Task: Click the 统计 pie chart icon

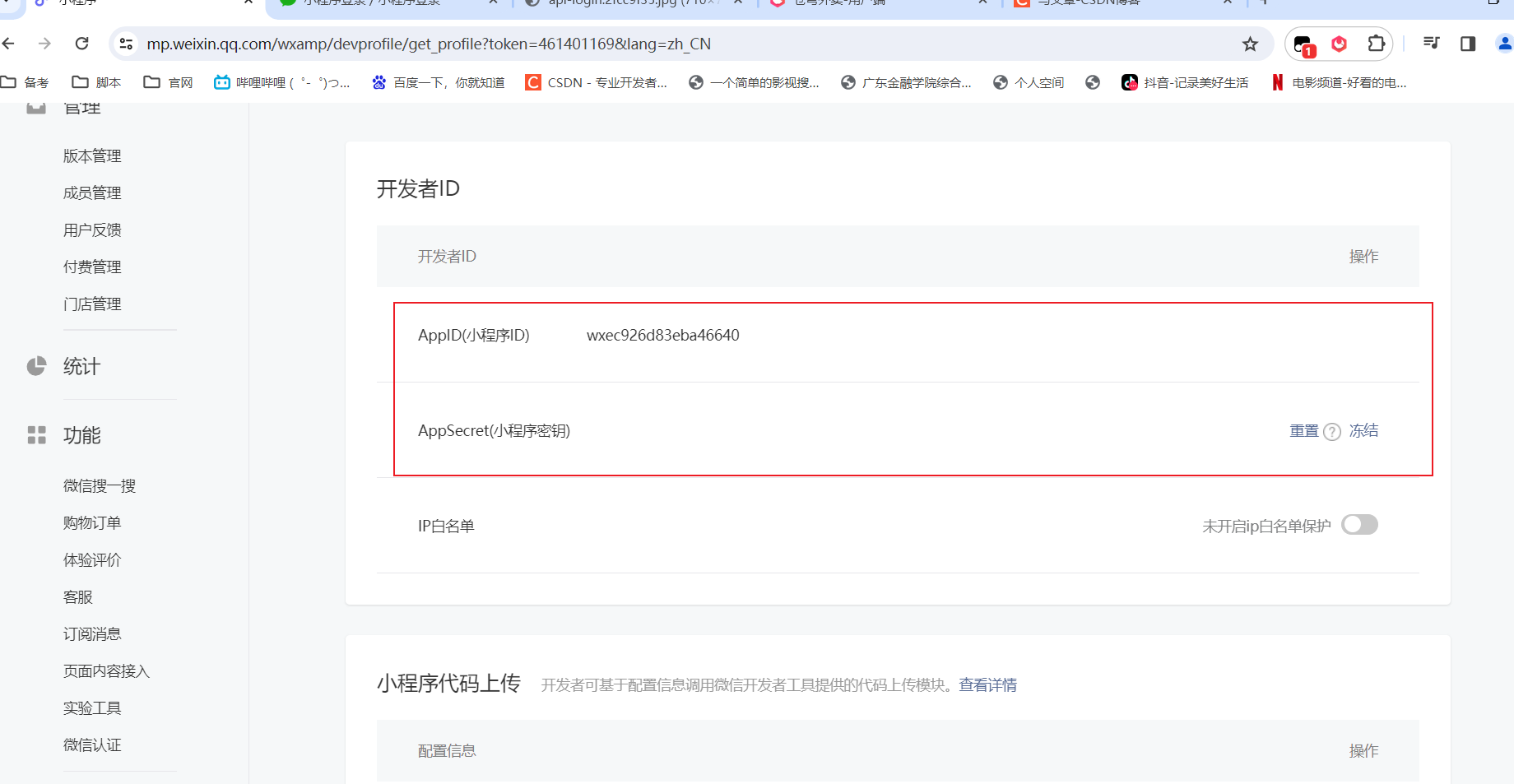Action: tap(36, 366)
